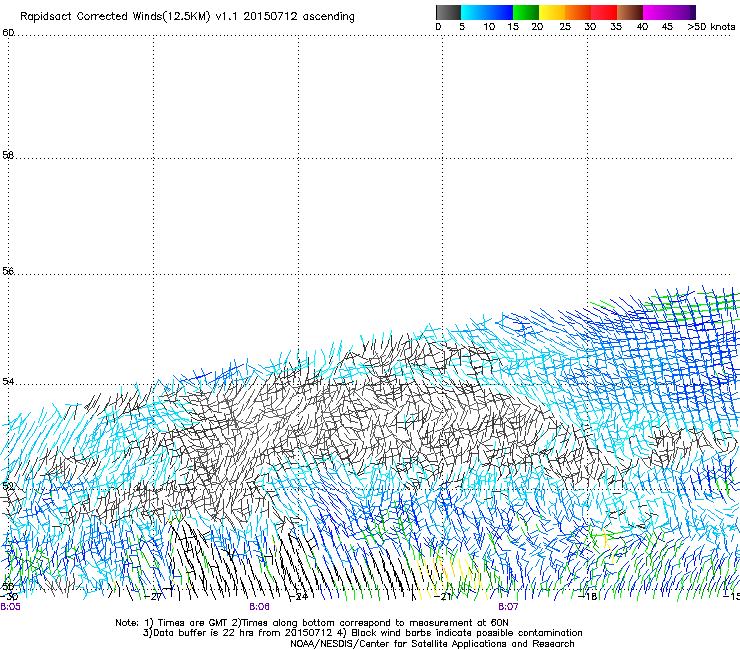Click the longitude label '-18'
Screen dimensions: 740x650
pos(588,597)
